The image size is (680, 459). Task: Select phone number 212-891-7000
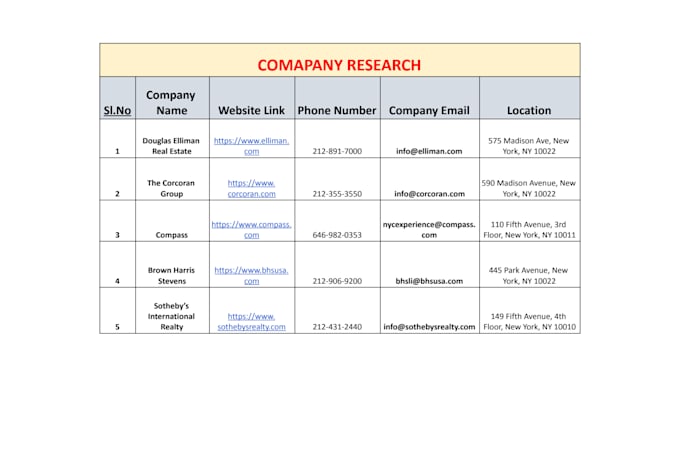(337, 151)
